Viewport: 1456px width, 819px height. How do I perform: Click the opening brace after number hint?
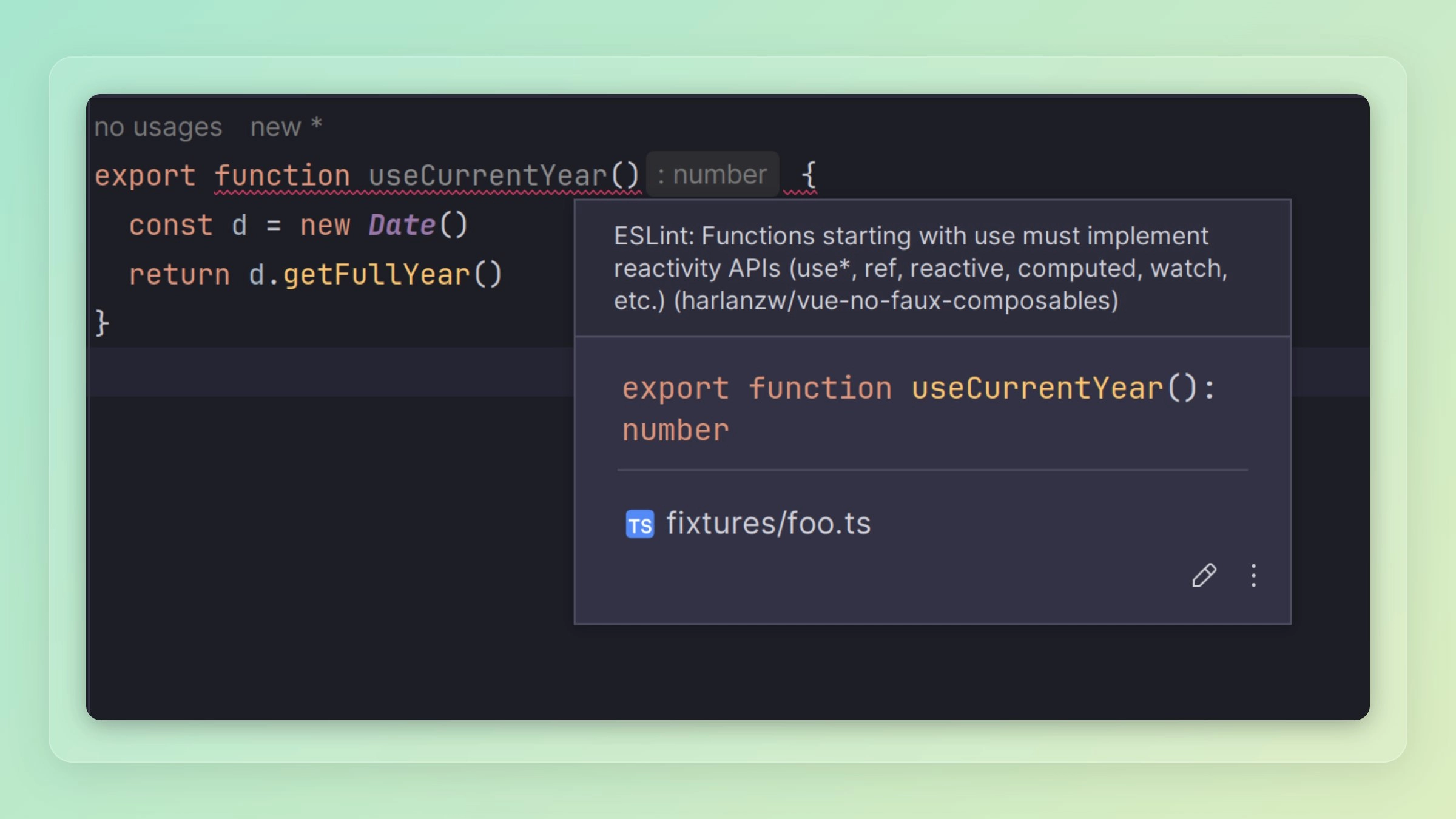809,175
